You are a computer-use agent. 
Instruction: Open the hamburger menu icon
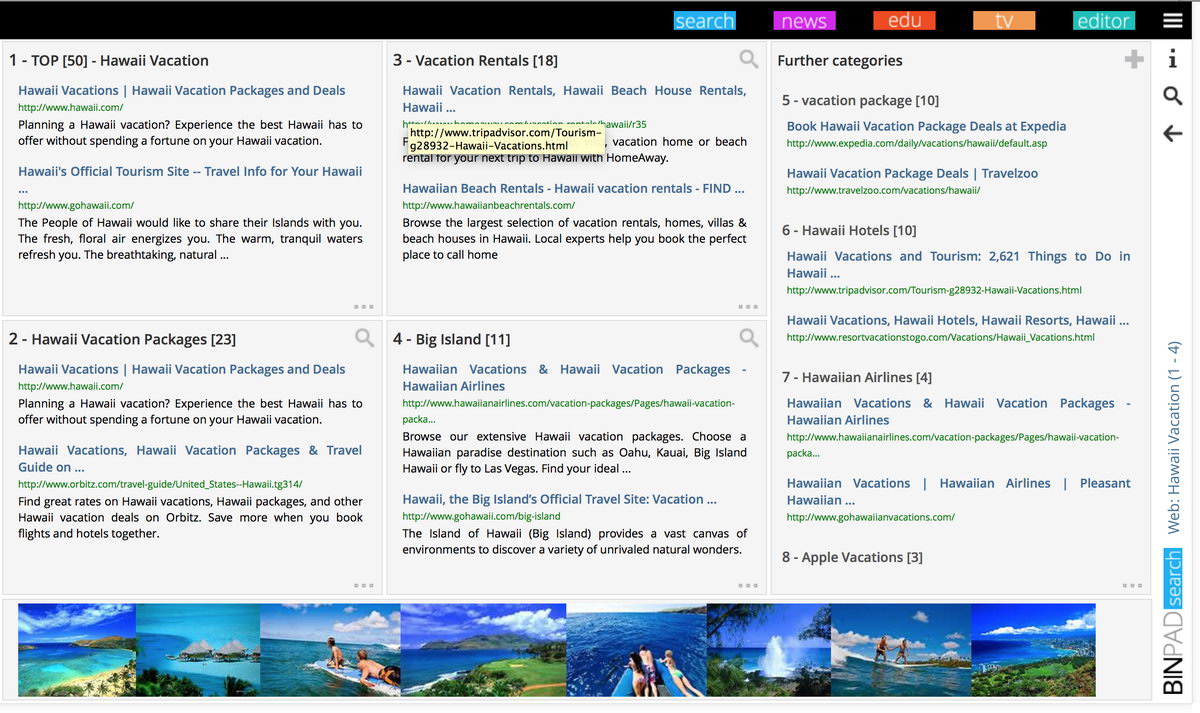[1172, 21]
